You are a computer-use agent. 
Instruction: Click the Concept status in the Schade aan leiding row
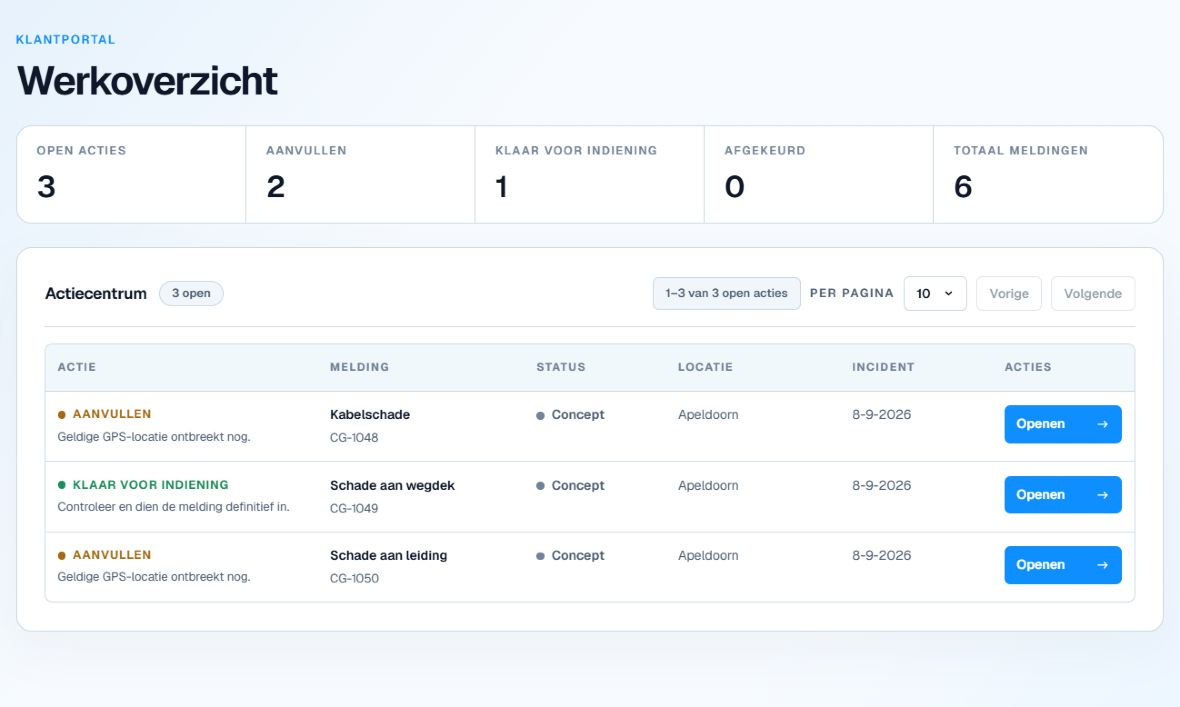[x=570, y=556]
